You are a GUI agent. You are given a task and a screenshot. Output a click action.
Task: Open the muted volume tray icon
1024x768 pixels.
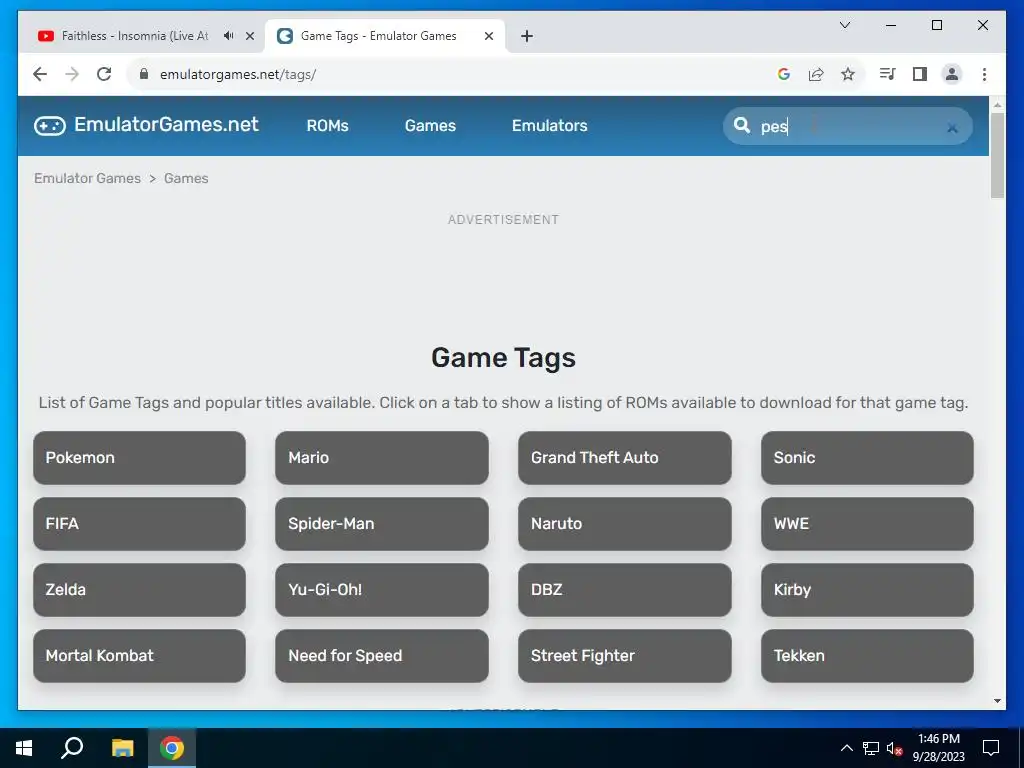[894, 748]
